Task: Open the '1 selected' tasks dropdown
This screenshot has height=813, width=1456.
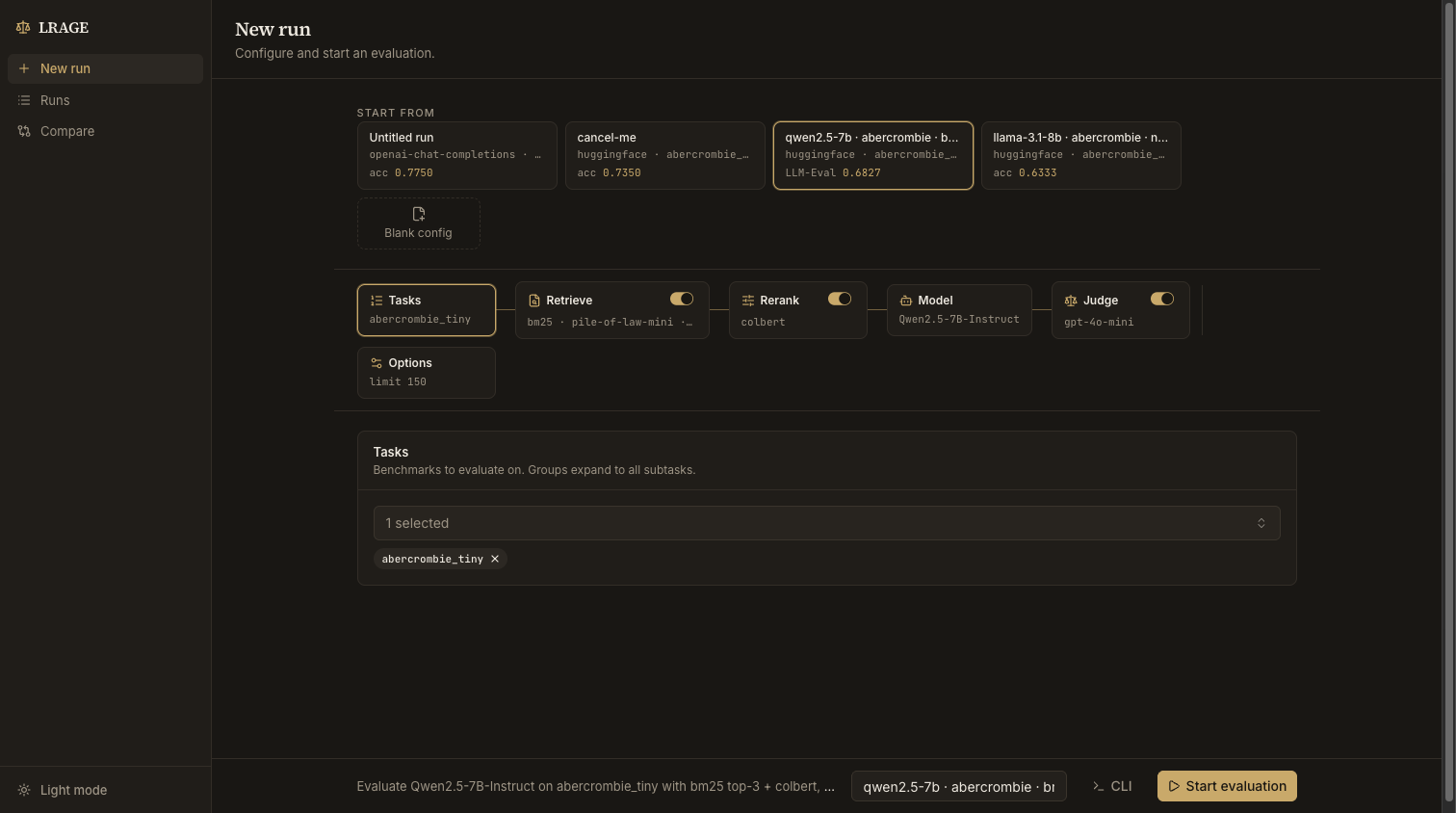Action: point(826,523)
